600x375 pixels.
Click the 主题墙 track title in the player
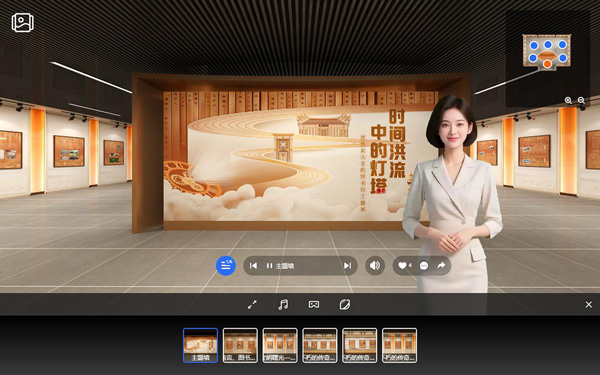285,266
